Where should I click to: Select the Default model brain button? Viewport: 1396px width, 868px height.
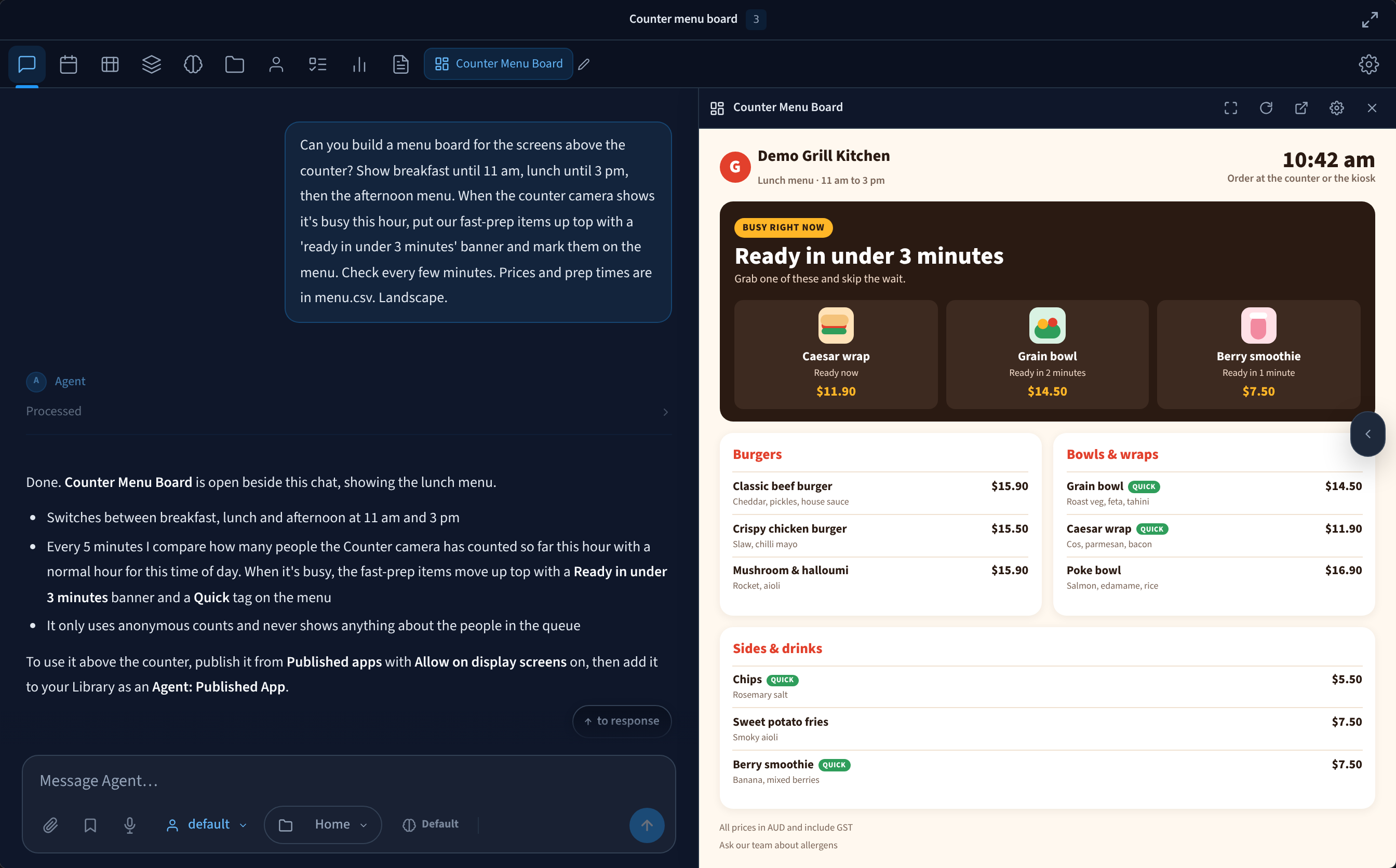(431, 824)
